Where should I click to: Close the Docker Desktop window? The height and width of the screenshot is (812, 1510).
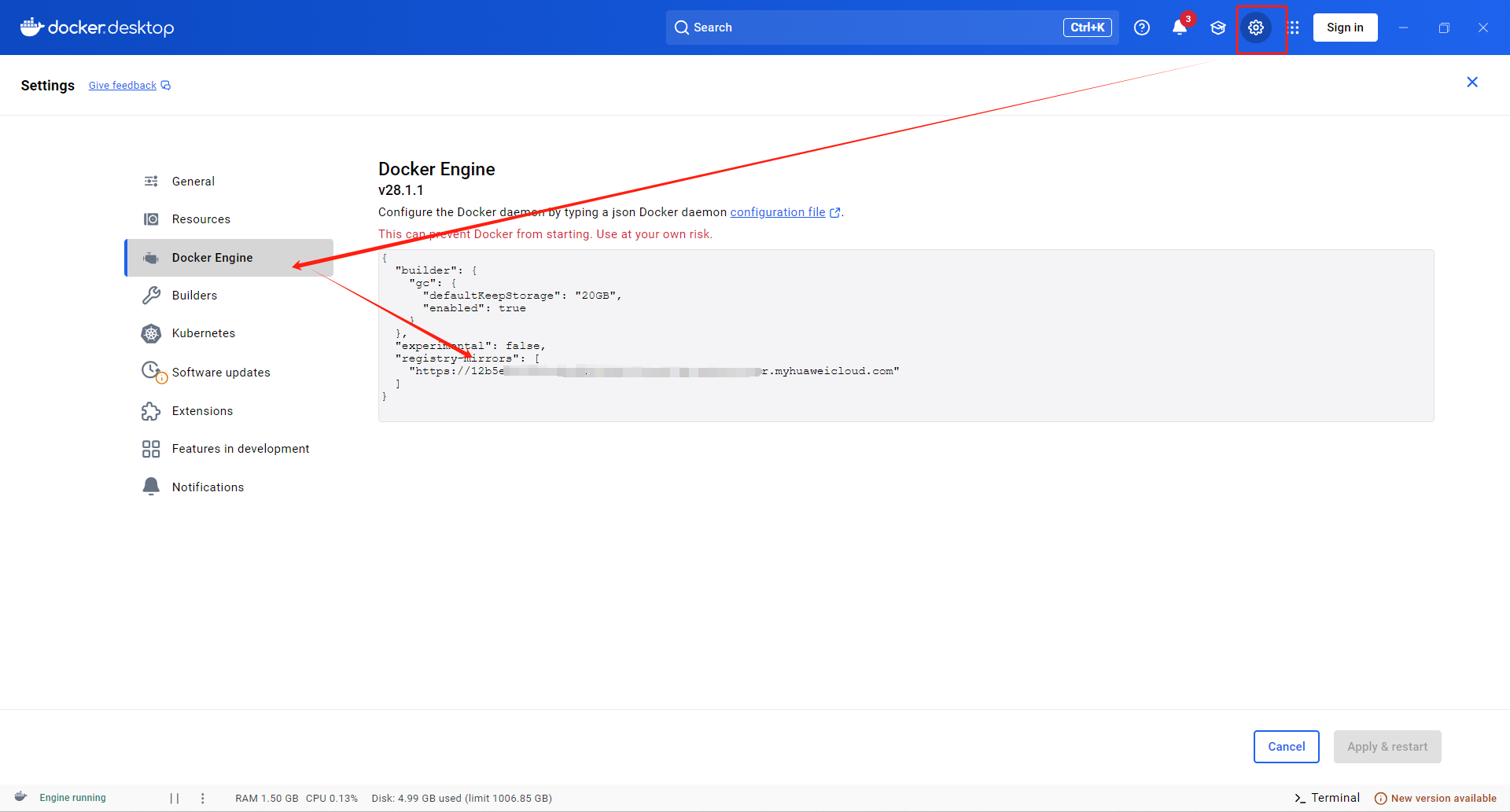coord(1483,28)
